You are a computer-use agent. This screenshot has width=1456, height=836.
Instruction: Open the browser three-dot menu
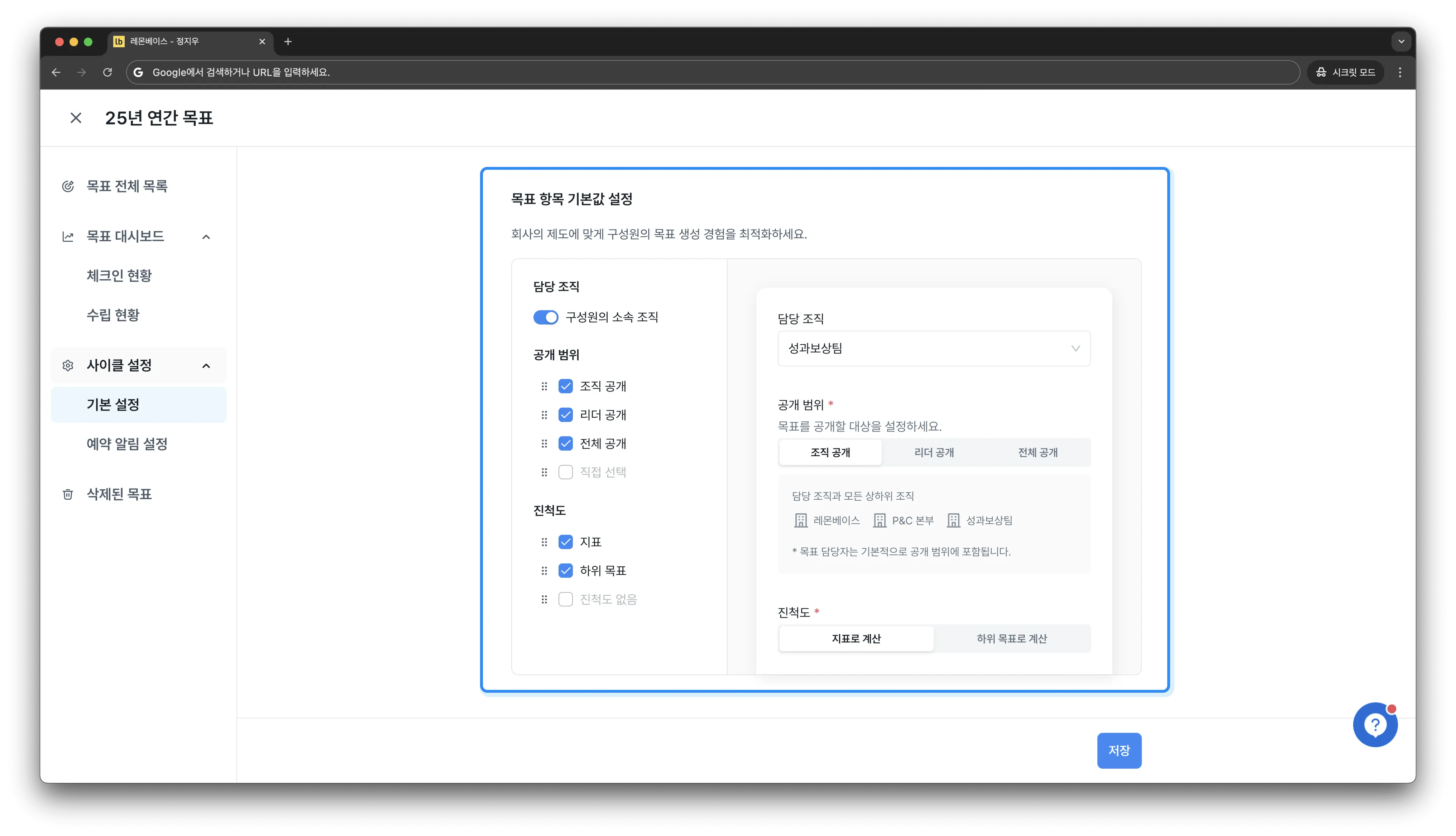1400,72
